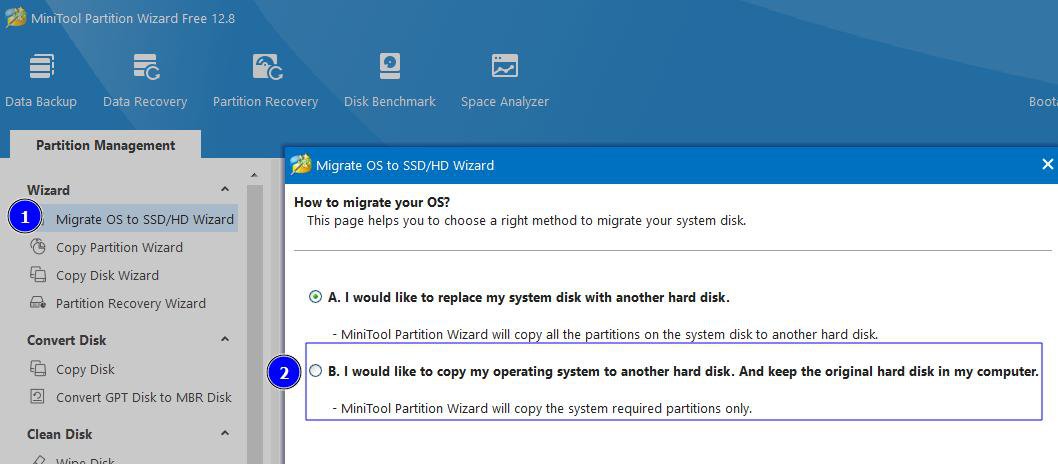Collapse the Convert Disk section

[x=225, y=339]
